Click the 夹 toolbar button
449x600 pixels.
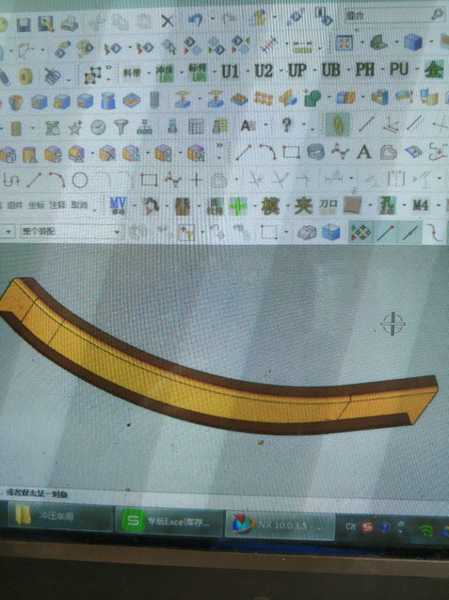(x=302, y=205)
